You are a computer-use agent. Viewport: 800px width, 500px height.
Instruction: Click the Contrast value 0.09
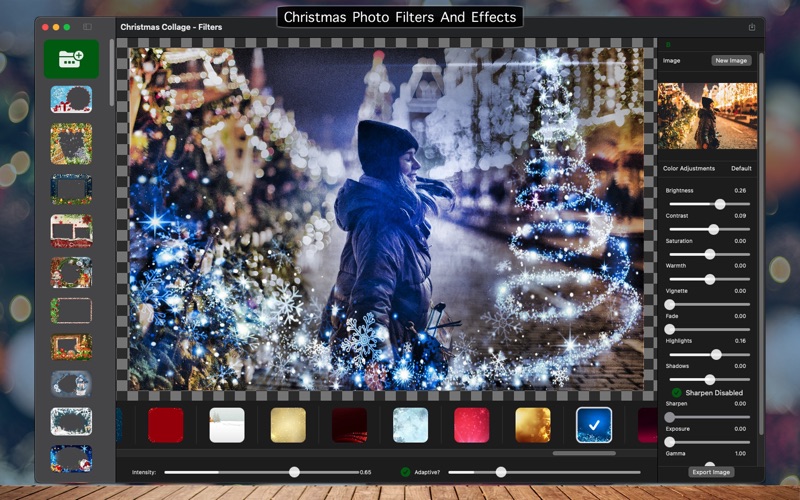click(x=740, y=216)
